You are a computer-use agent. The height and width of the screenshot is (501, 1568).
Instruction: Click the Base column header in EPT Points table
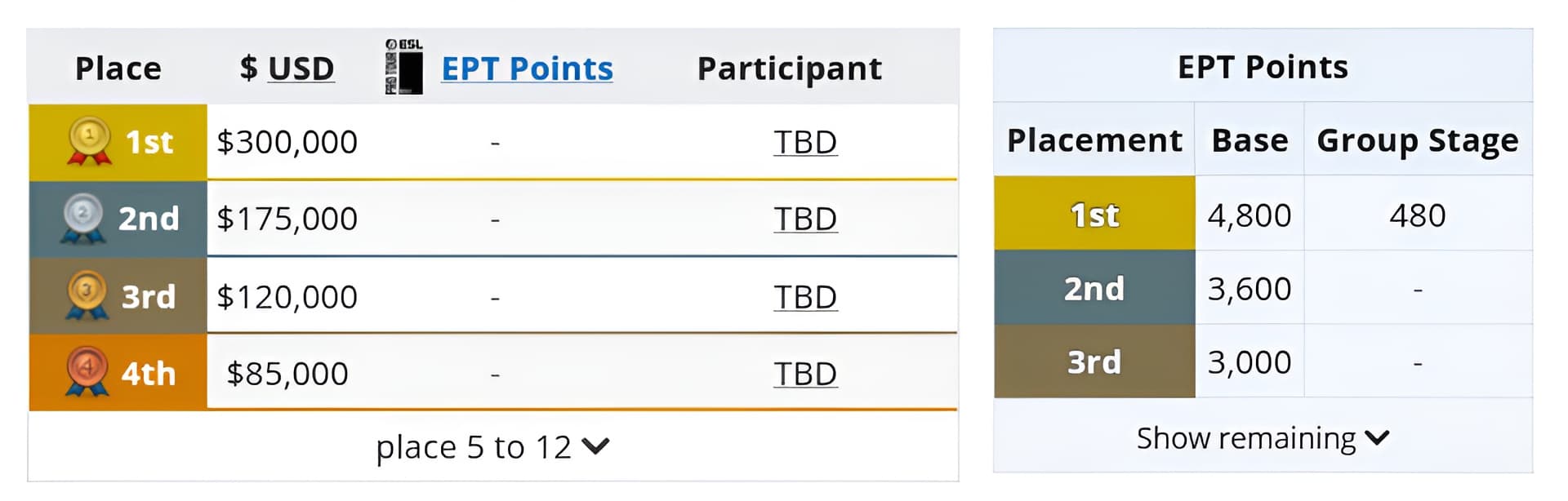[1249, 140]
